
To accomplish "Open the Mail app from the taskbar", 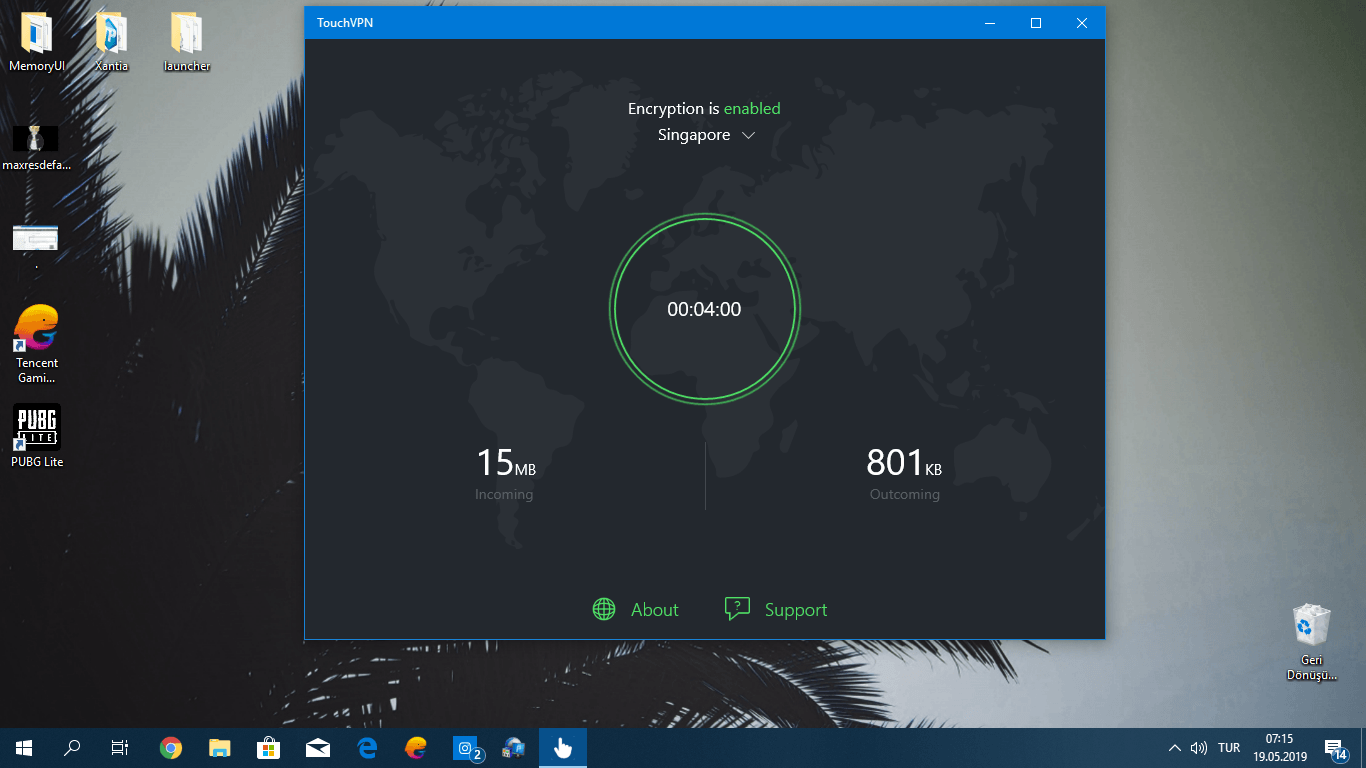I will click(318, 748).
